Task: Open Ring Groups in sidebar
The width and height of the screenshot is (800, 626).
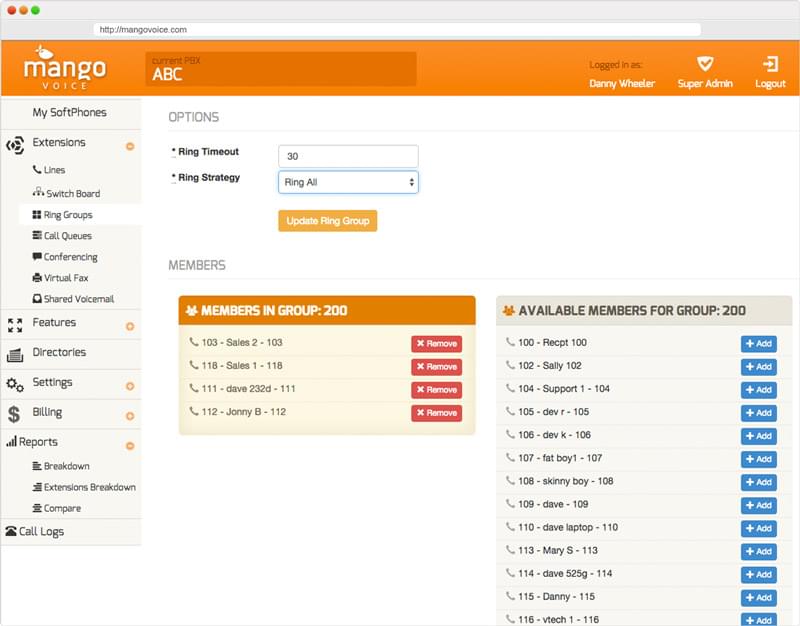Action: (x=67, y=215)
